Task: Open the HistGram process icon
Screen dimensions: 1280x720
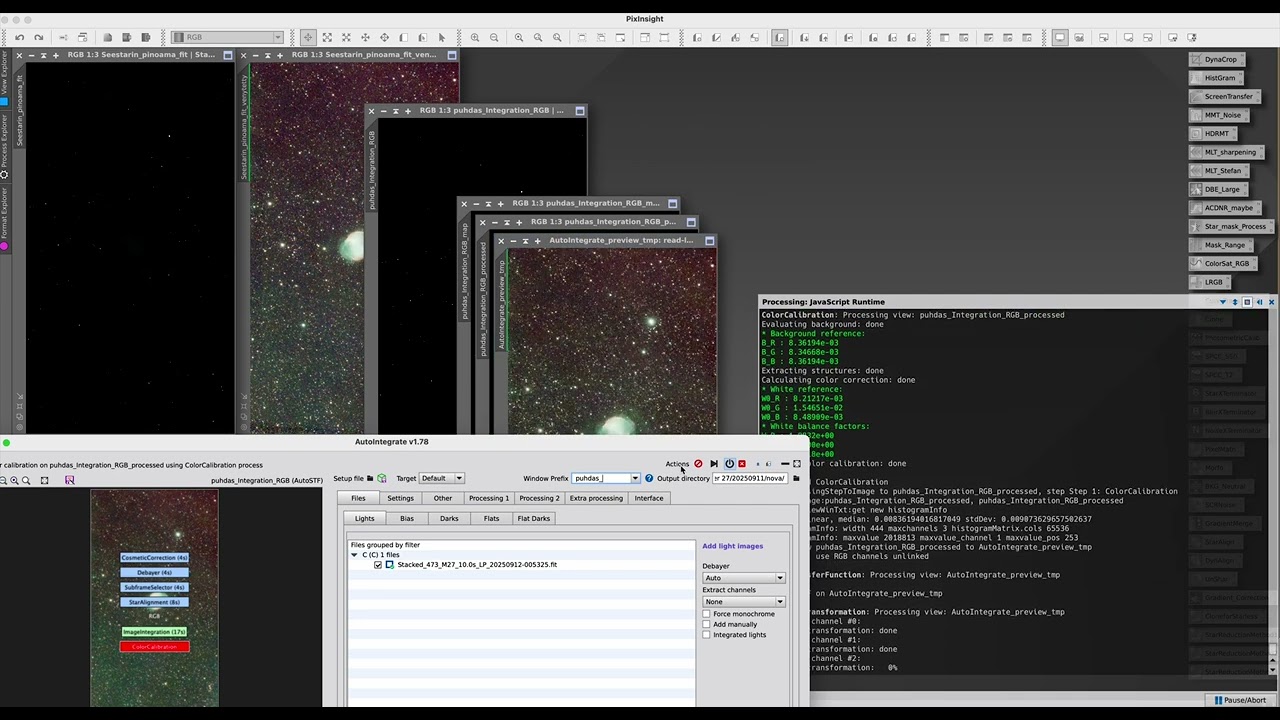Action: coord(1215,78)
